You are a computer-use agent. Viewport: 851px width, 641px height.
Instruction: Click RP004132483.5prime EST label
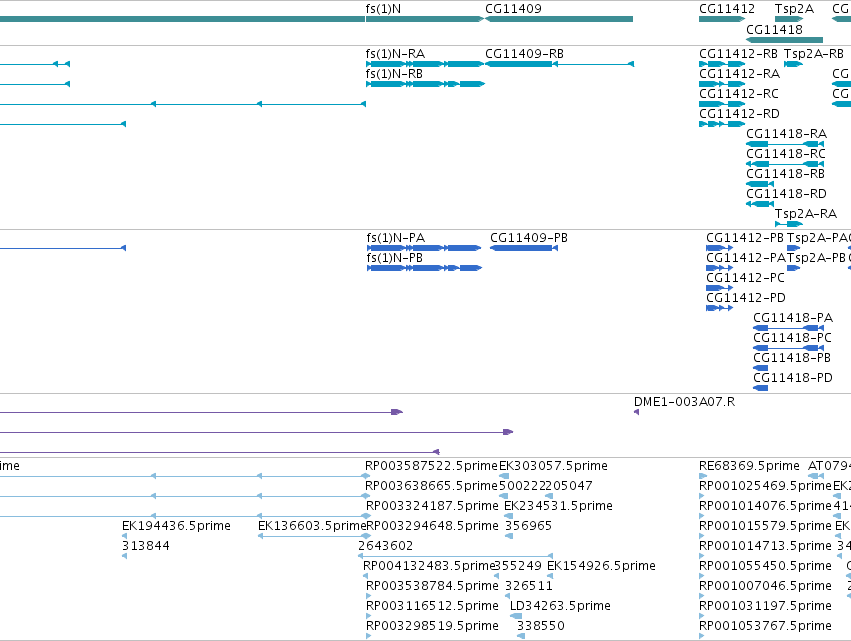(429, 566)
